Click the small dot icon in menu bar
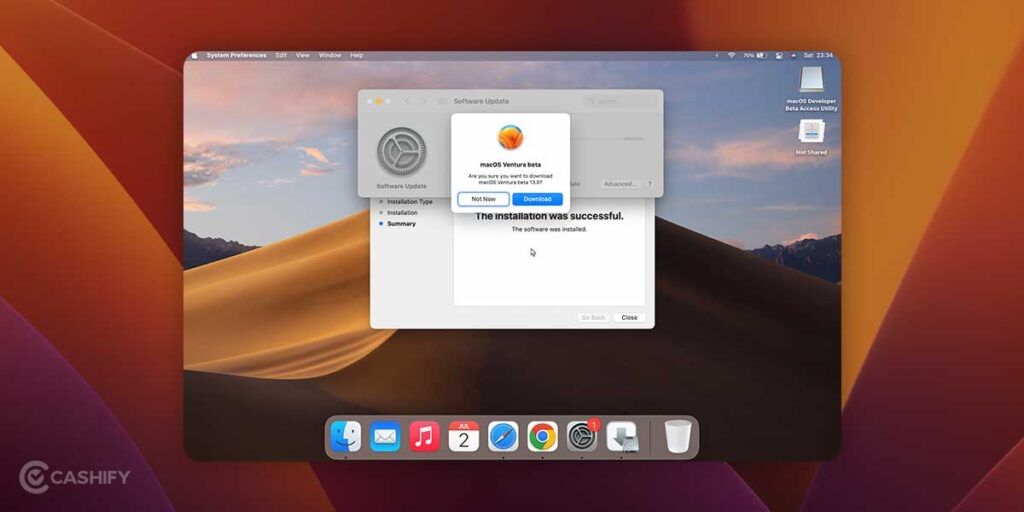 click(793, 56)
